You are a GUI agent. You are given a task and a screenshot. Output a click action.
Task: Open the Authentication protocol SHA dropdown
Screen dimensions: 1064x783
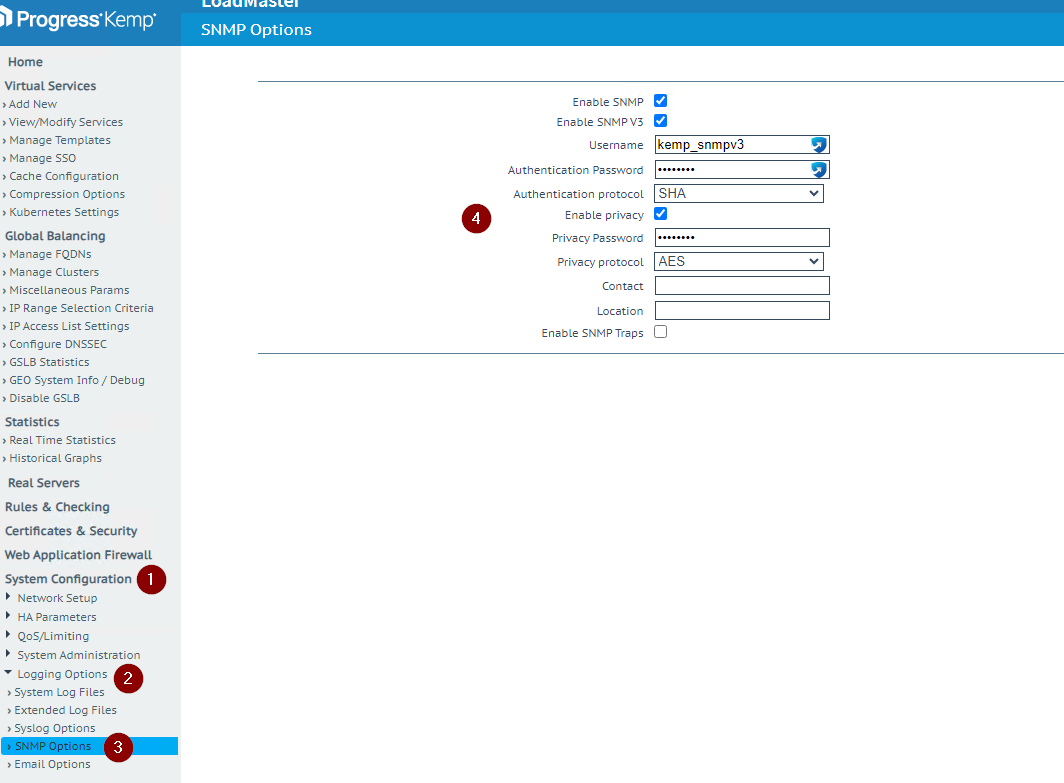click(x=739, y=193)
